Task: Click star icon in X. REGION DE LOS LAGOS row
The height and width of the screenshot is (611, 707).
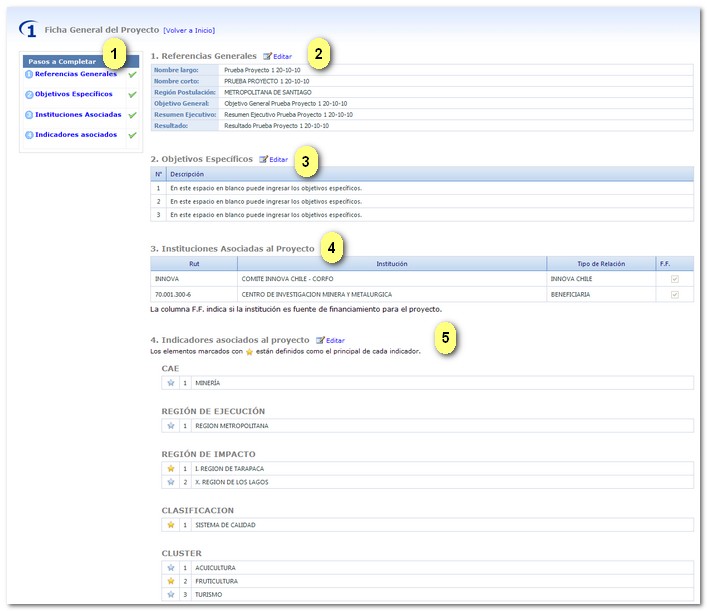Action: [x=171, y=482]
